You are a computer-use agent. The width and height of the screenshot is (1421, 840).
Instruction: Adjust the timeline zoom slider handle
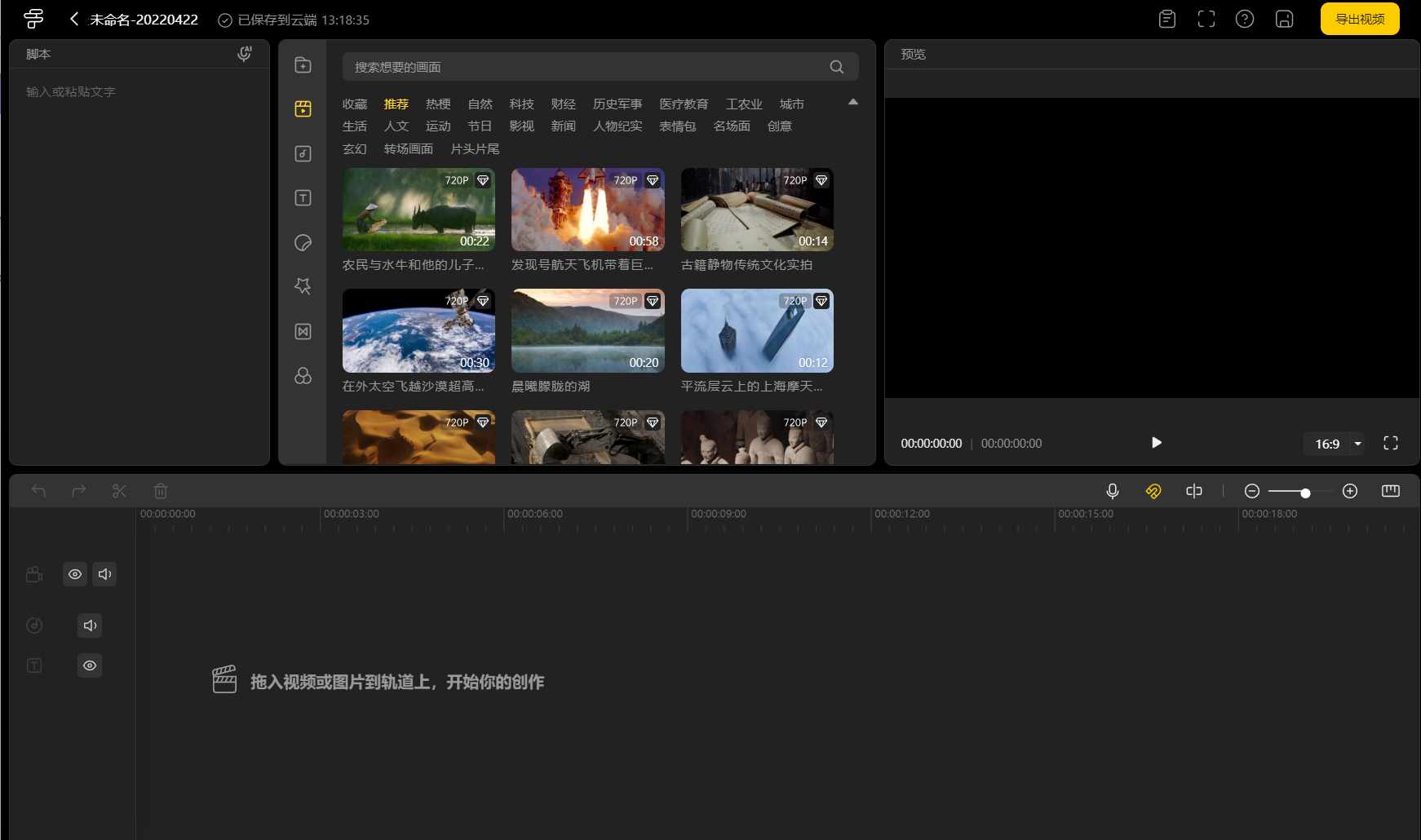pyautogui.click(x=1305, y=493)
